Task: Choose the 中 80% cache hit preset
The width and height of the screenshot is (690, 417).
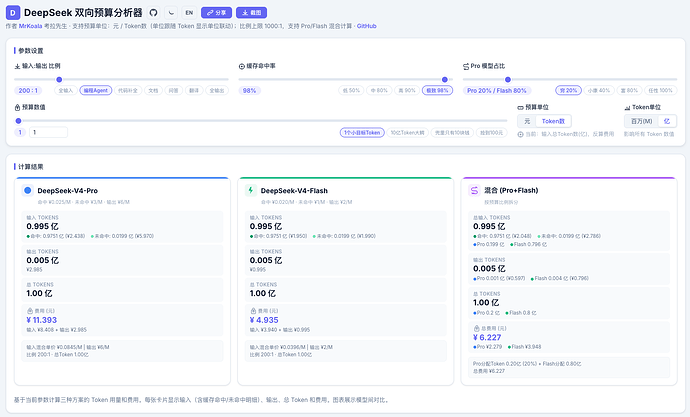Action: (x=379, y=91)
